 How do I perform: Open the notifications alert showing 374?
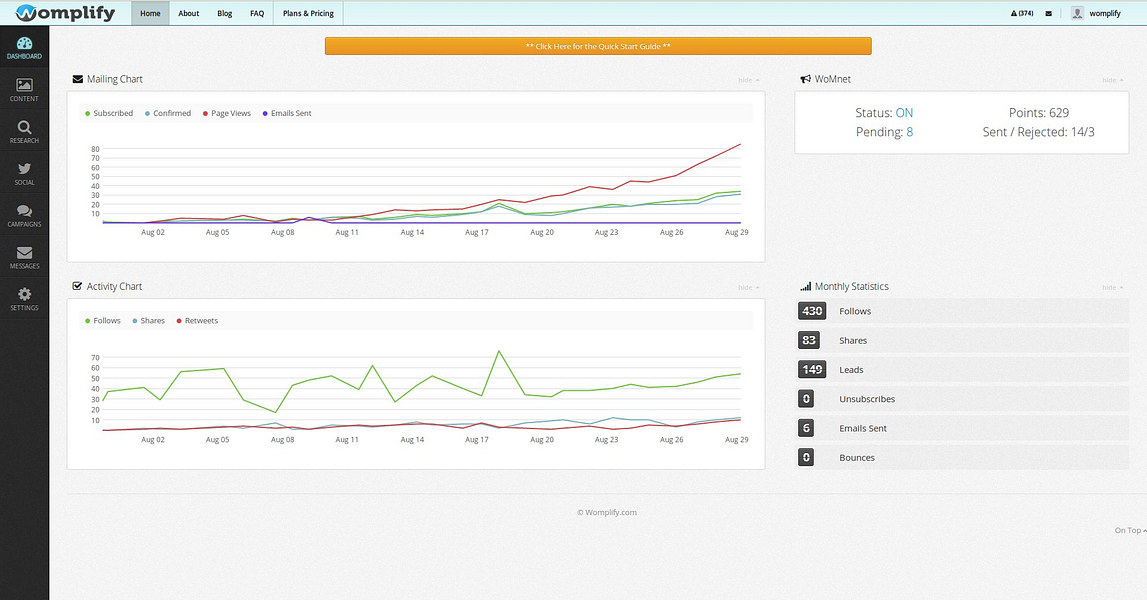pos(1022,13)
